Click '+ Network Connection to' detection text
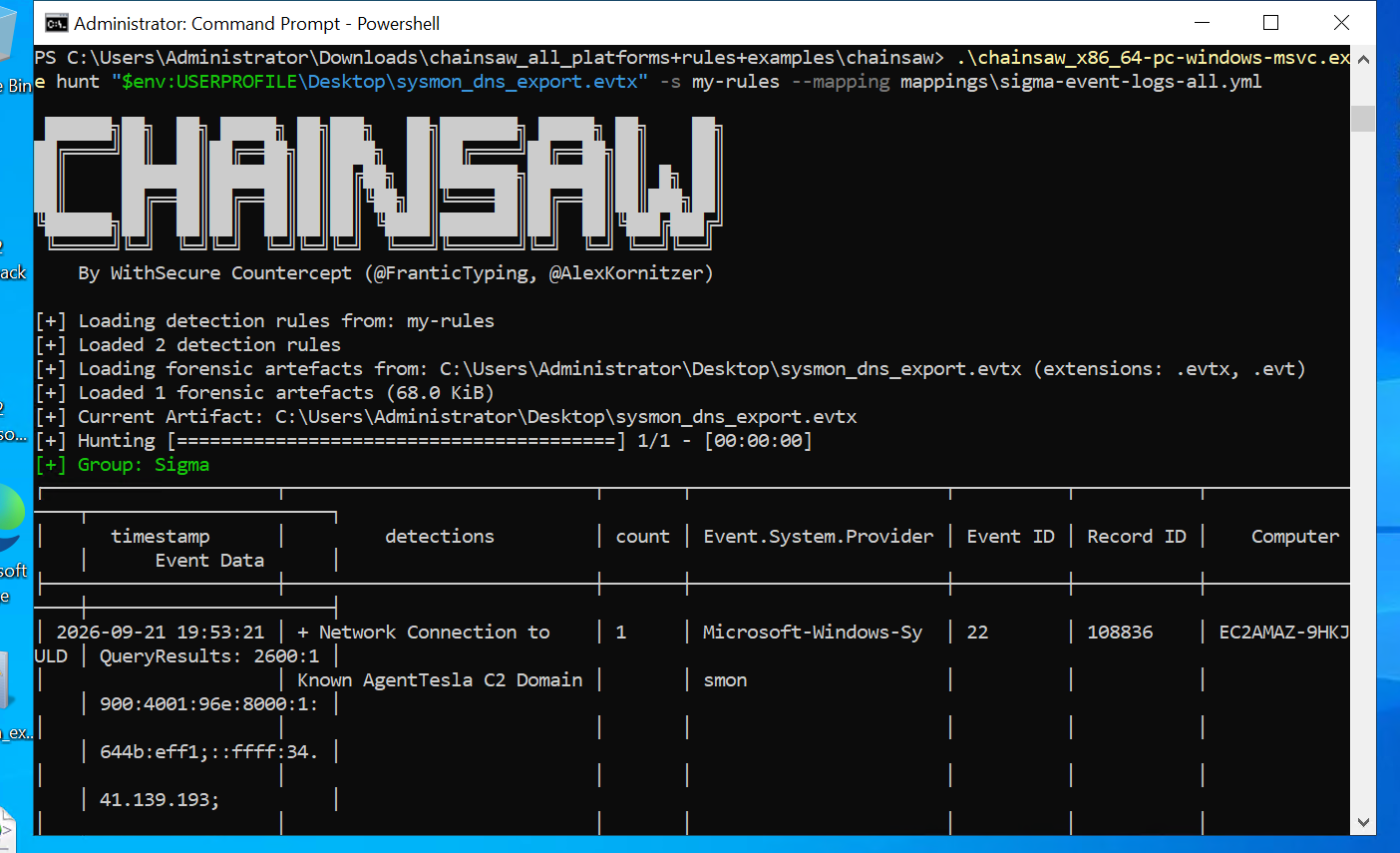The height and width of the screenshot is (853, 1400). [424, 632]
